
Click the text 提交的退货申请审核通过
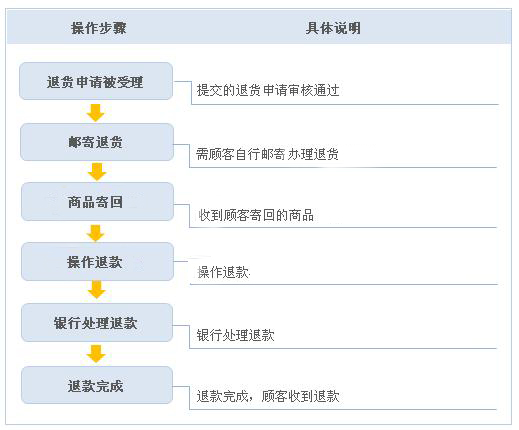pyautogui.click(x=268, y=90)
